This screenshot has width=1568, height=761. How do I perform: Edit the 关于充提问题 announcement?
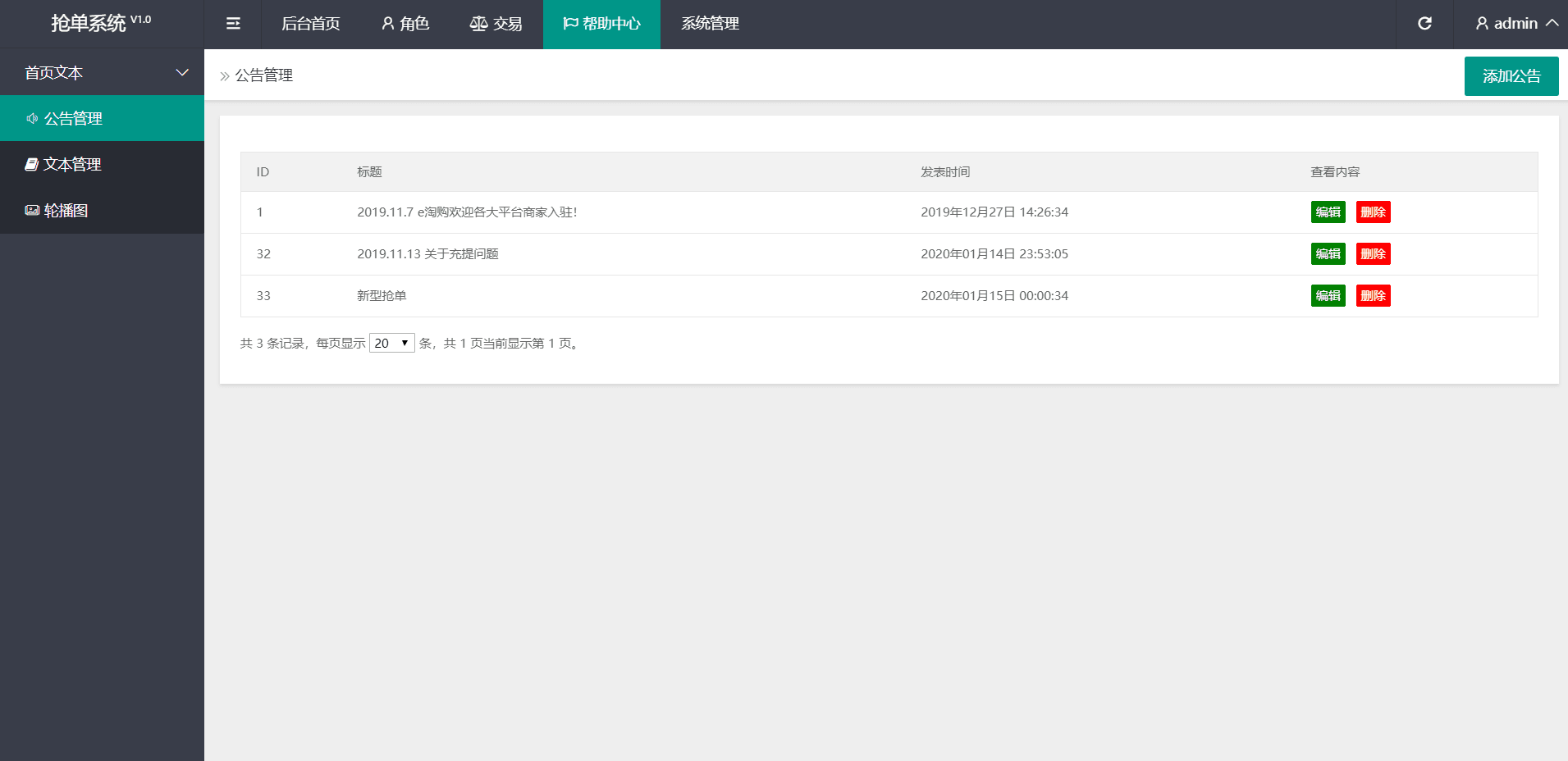tap(1328, 254)
